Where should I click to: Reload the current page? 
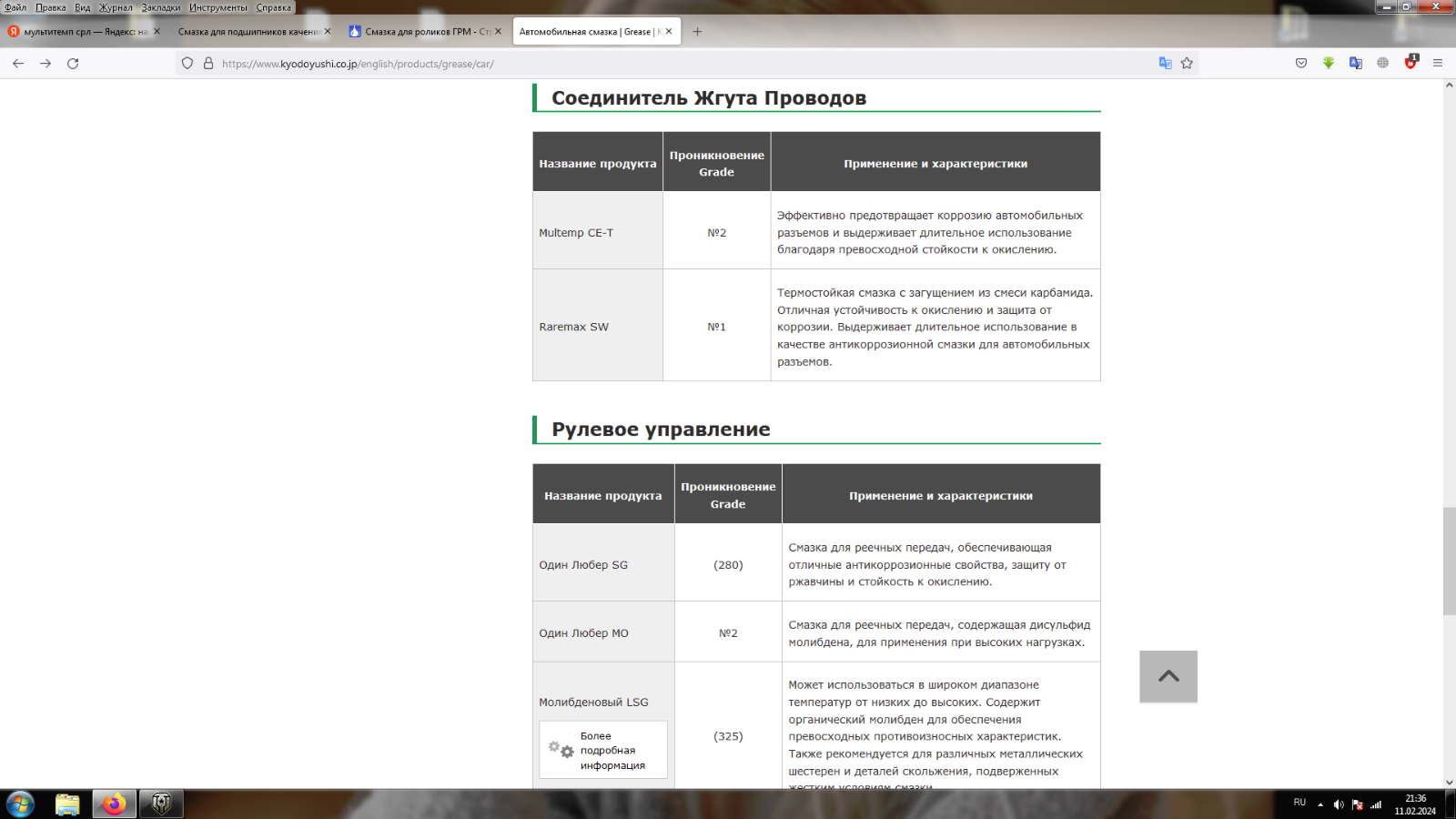pos(73,64)
